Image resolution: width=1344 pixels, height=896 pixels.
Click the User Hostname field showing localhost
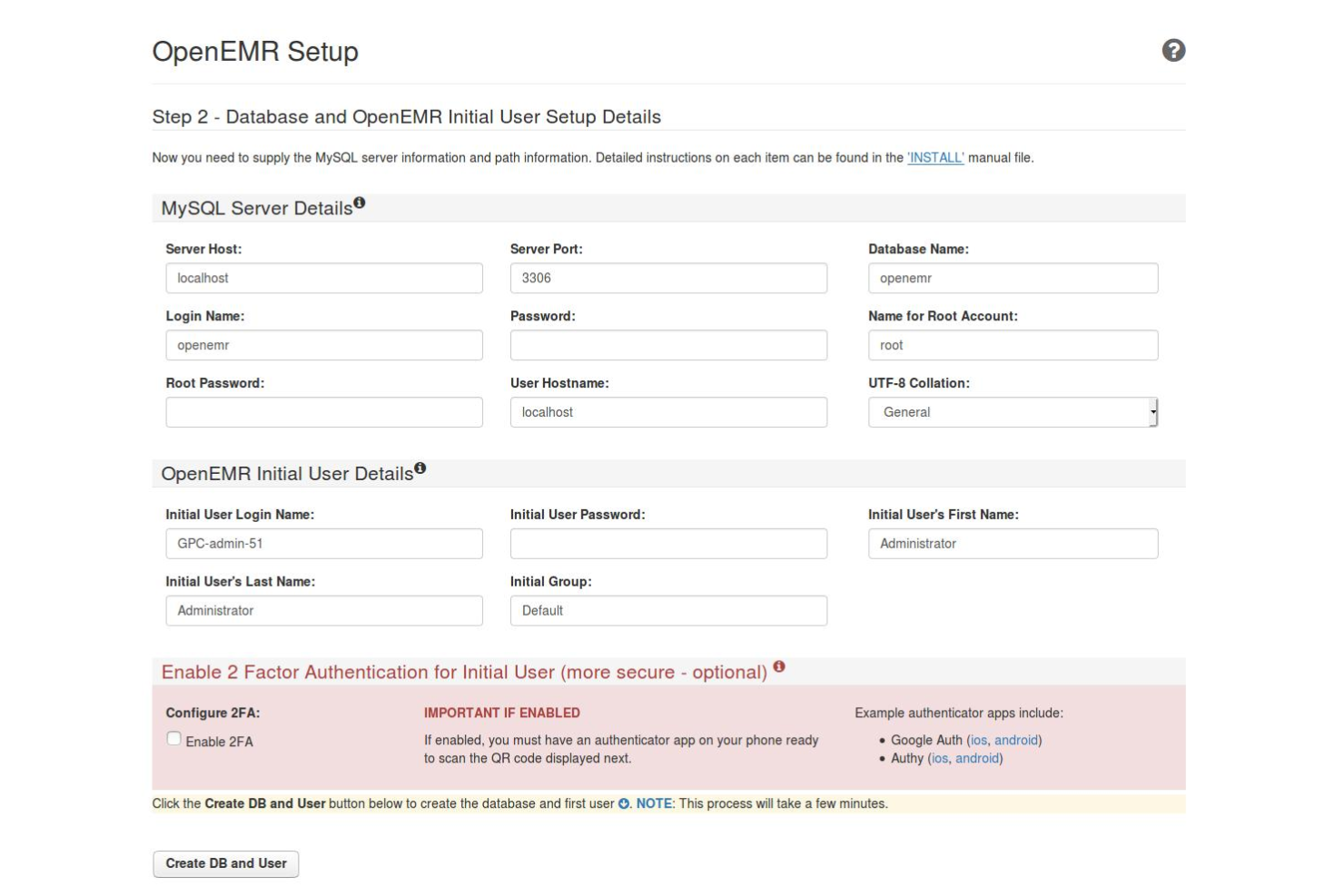669,412
